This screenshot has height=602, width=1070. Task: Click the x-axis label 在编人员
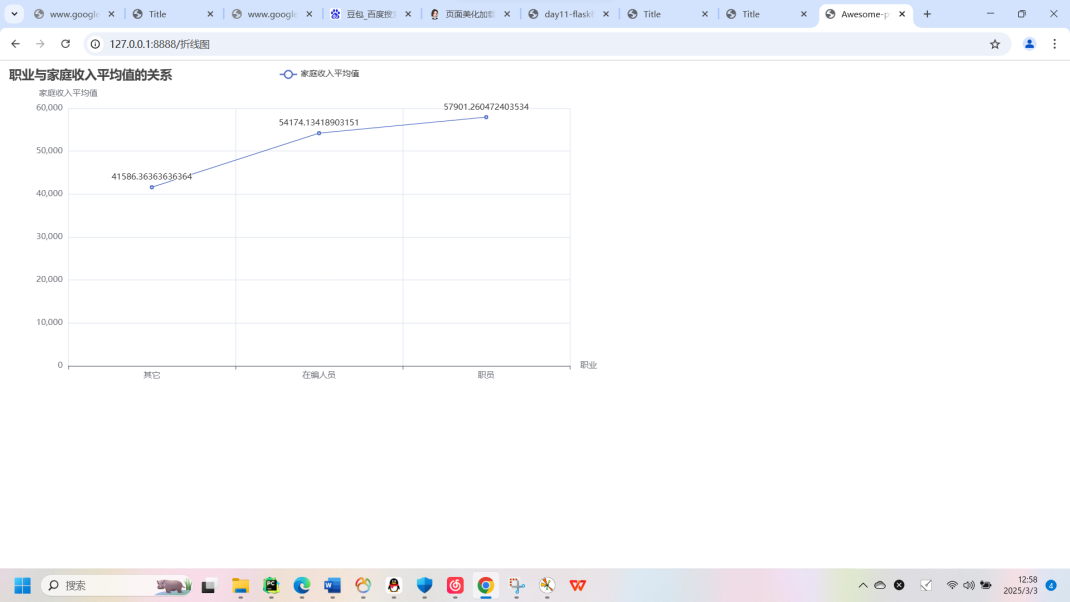point(319,375)
